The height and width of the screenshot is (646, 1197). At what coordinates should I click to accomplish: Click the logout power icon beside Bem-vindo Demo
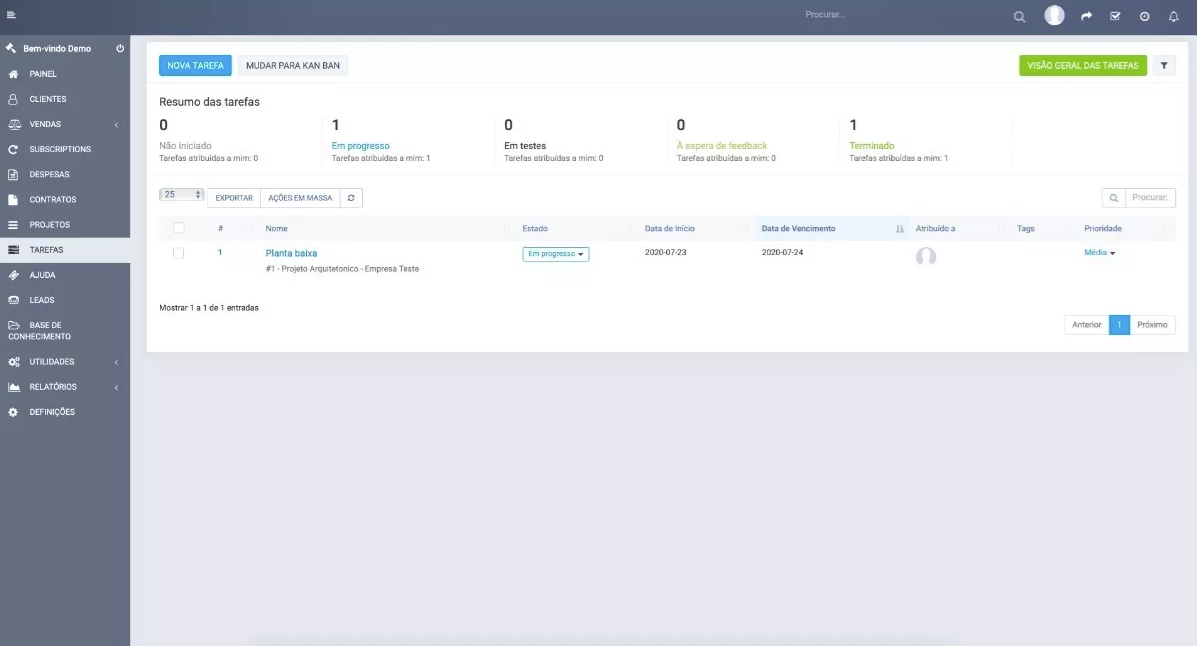pos(120,48)
